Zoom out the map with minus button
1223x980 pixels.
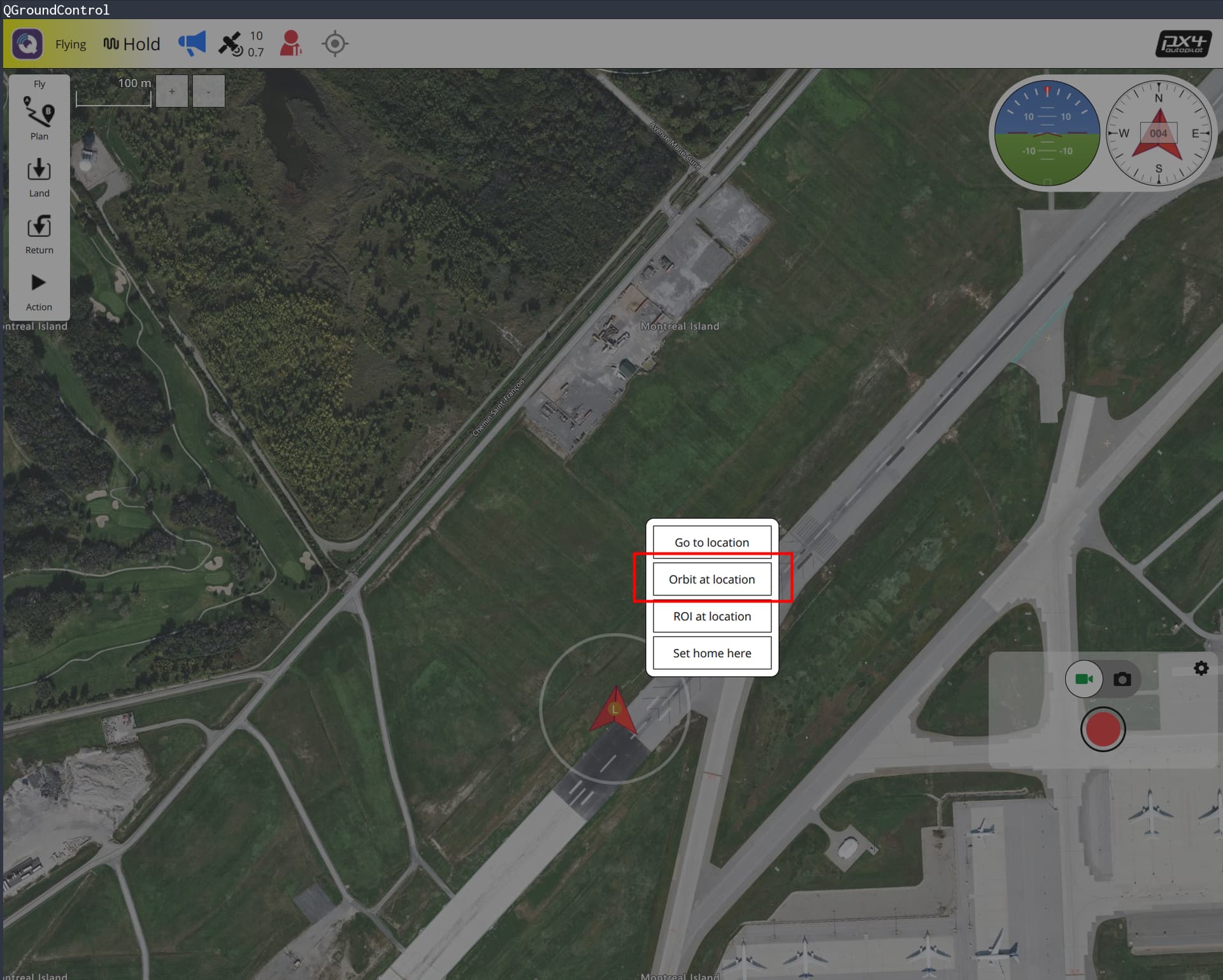click(x=208, y=91)
